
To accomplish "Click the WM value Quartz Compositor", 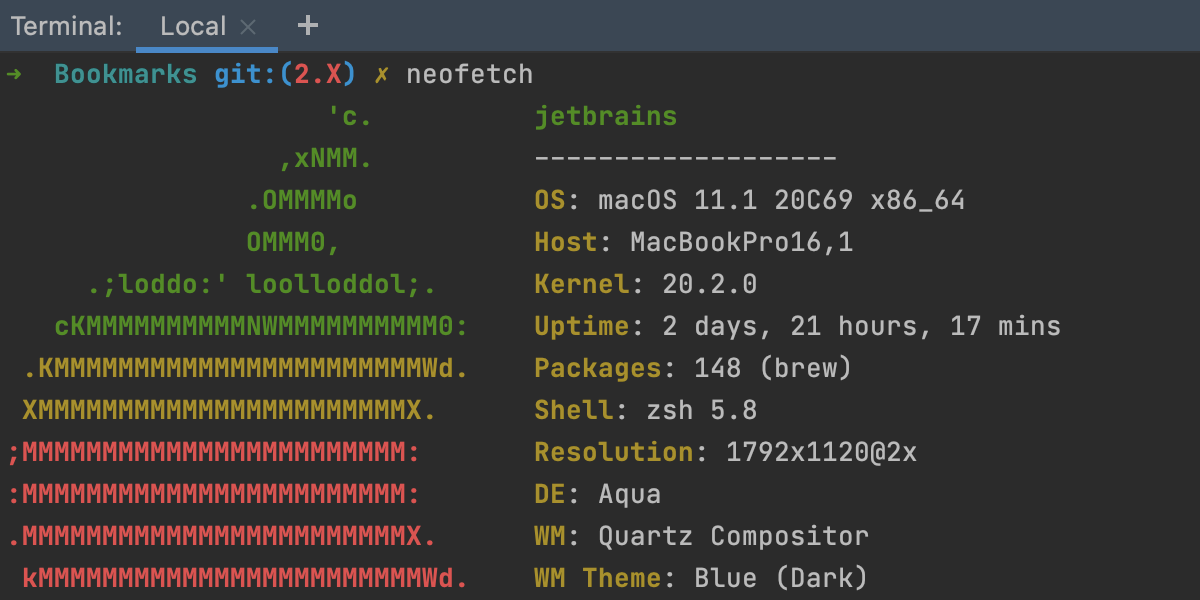I will click(733, 537).
